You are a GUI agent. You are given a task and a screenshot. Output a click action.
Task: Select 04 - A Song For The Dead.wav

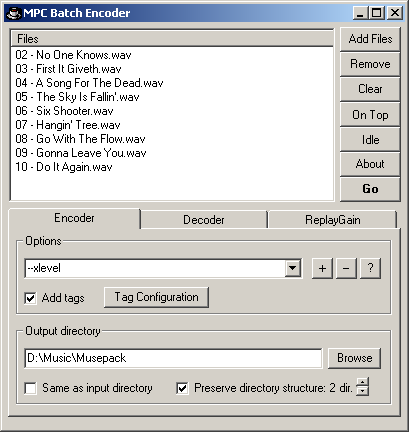(89, 83)
